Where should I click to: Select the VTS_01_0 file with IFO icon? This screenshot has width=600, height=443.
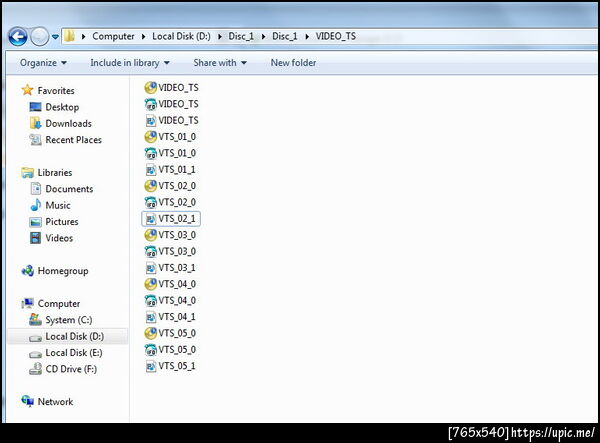point(170,153)
